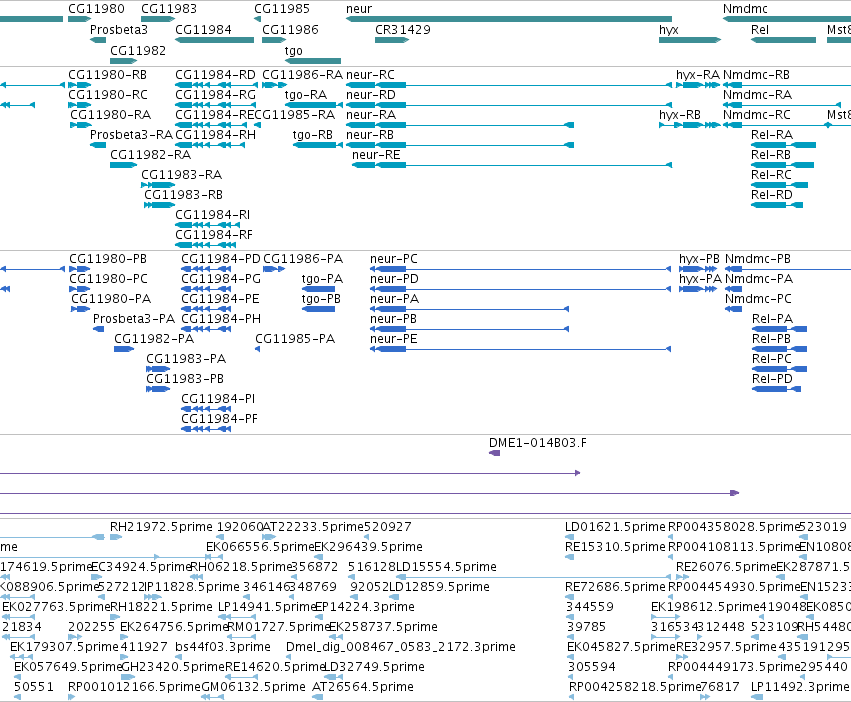Screen dimensions: 851x702
Task: Click the tgo gene label
Action: pyautogui.click(x=294, y=50)
